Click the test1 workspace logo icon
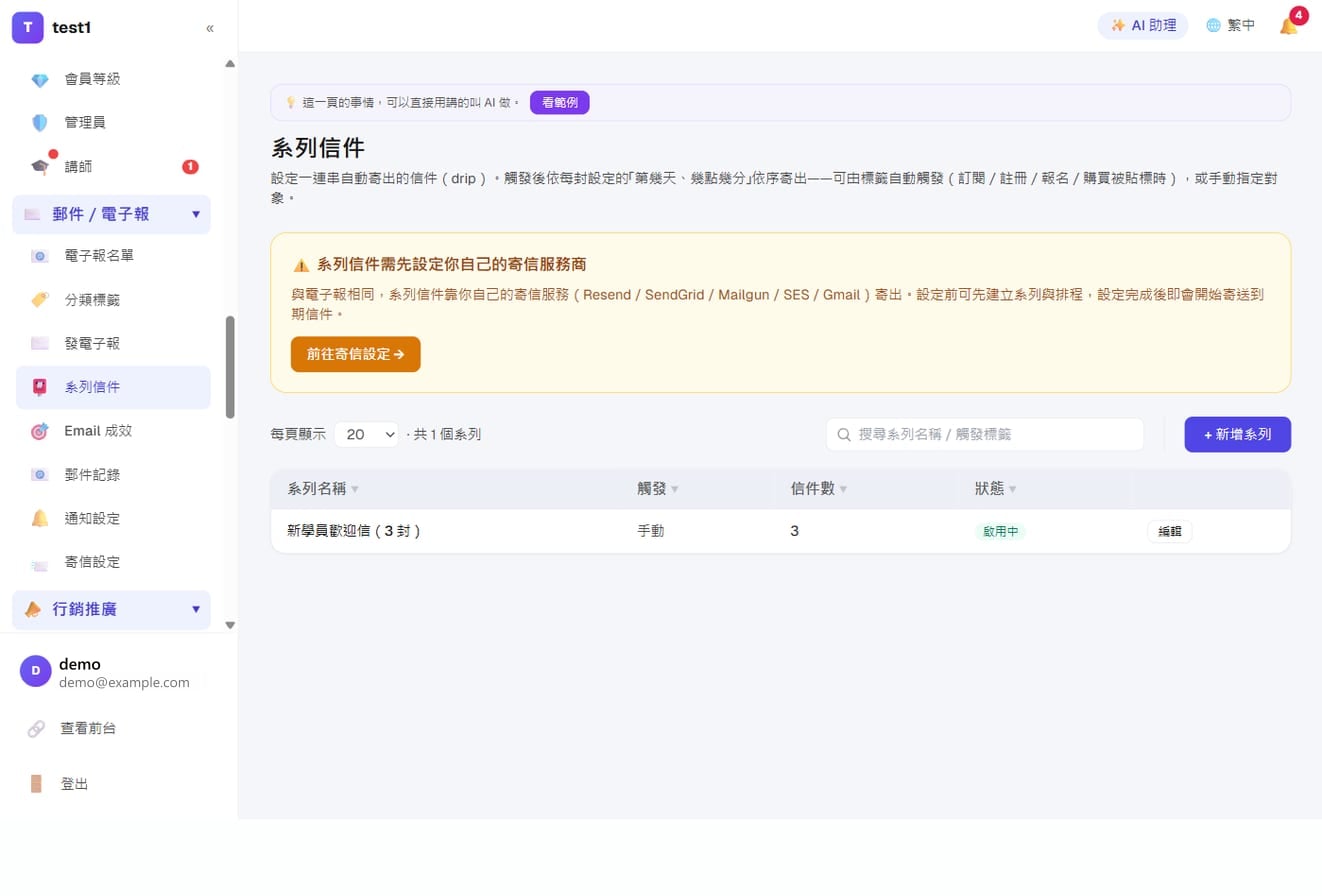The width and height of the screenshot is (1322, 896). click(27, 27)
